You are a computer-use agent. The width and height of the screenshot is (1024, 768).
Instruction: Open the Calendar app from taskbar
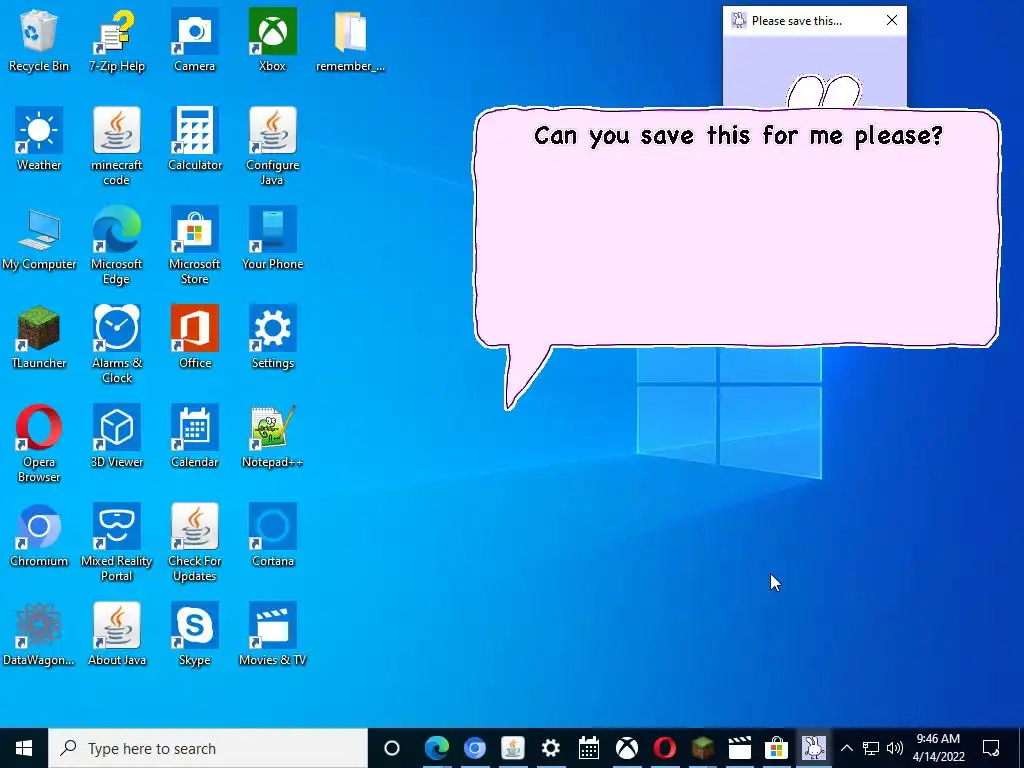[x=588, y=748]
